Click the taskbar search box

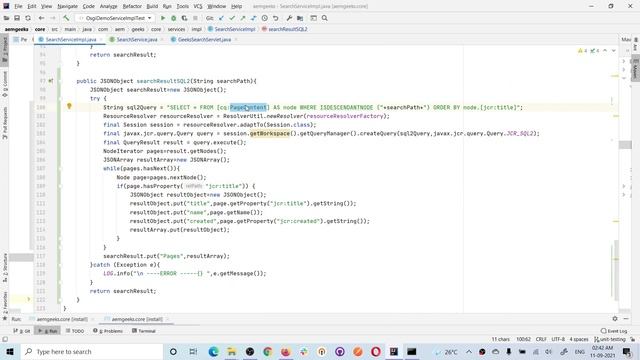click(92, 351)
